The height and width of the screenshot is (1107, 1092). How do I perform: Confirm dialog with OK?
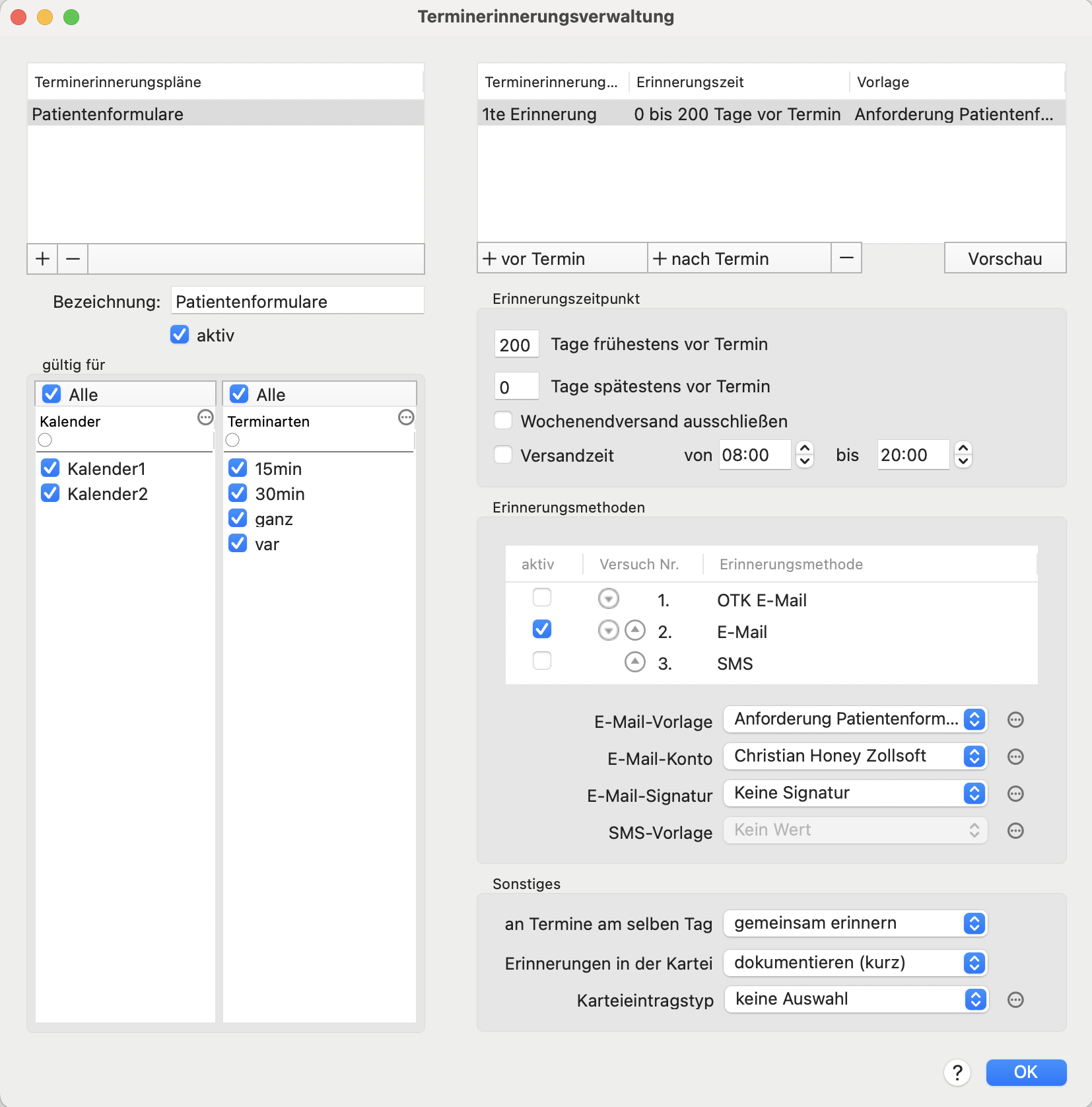point(1026,1072)
